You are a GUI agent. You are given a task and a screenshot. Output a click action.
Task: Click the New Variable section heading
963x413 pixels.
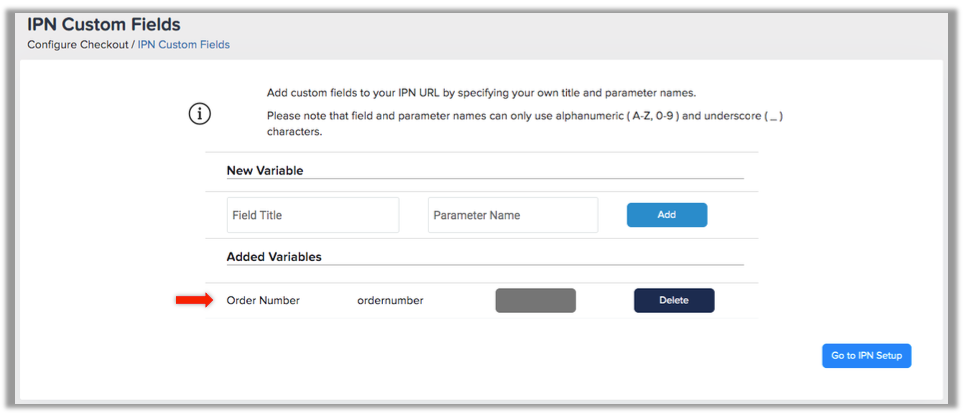pyautogui.click(x=265, y=171)
